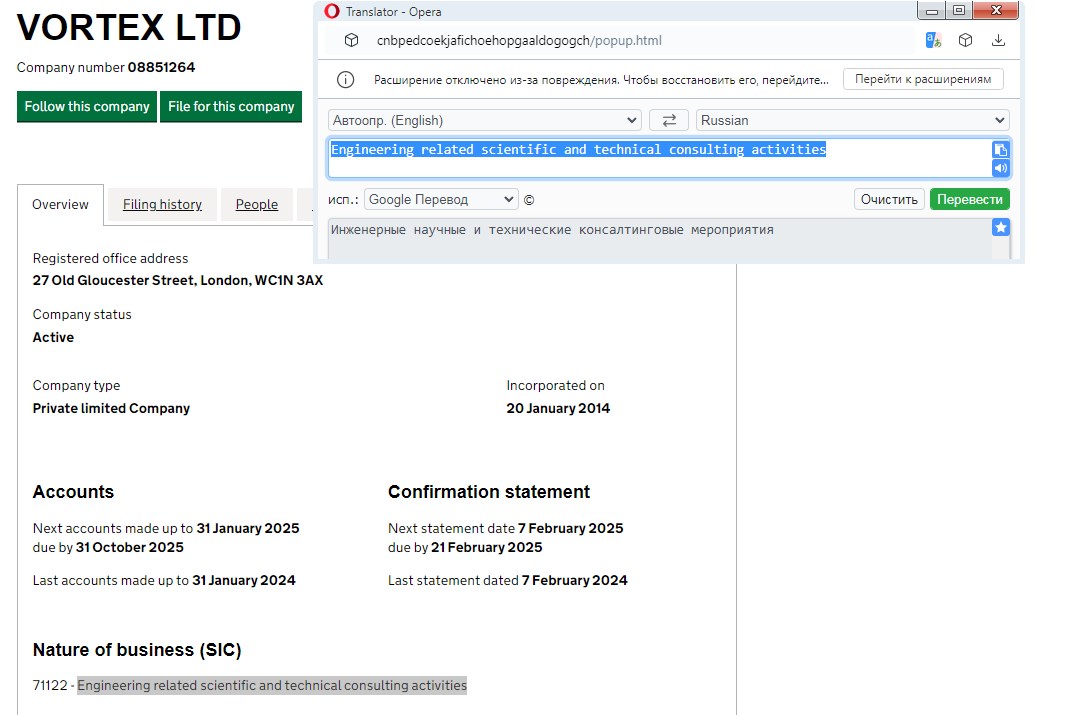Open the Filing history tab
This screenshot has width=1073, height=715.
(x=162, y=205)
